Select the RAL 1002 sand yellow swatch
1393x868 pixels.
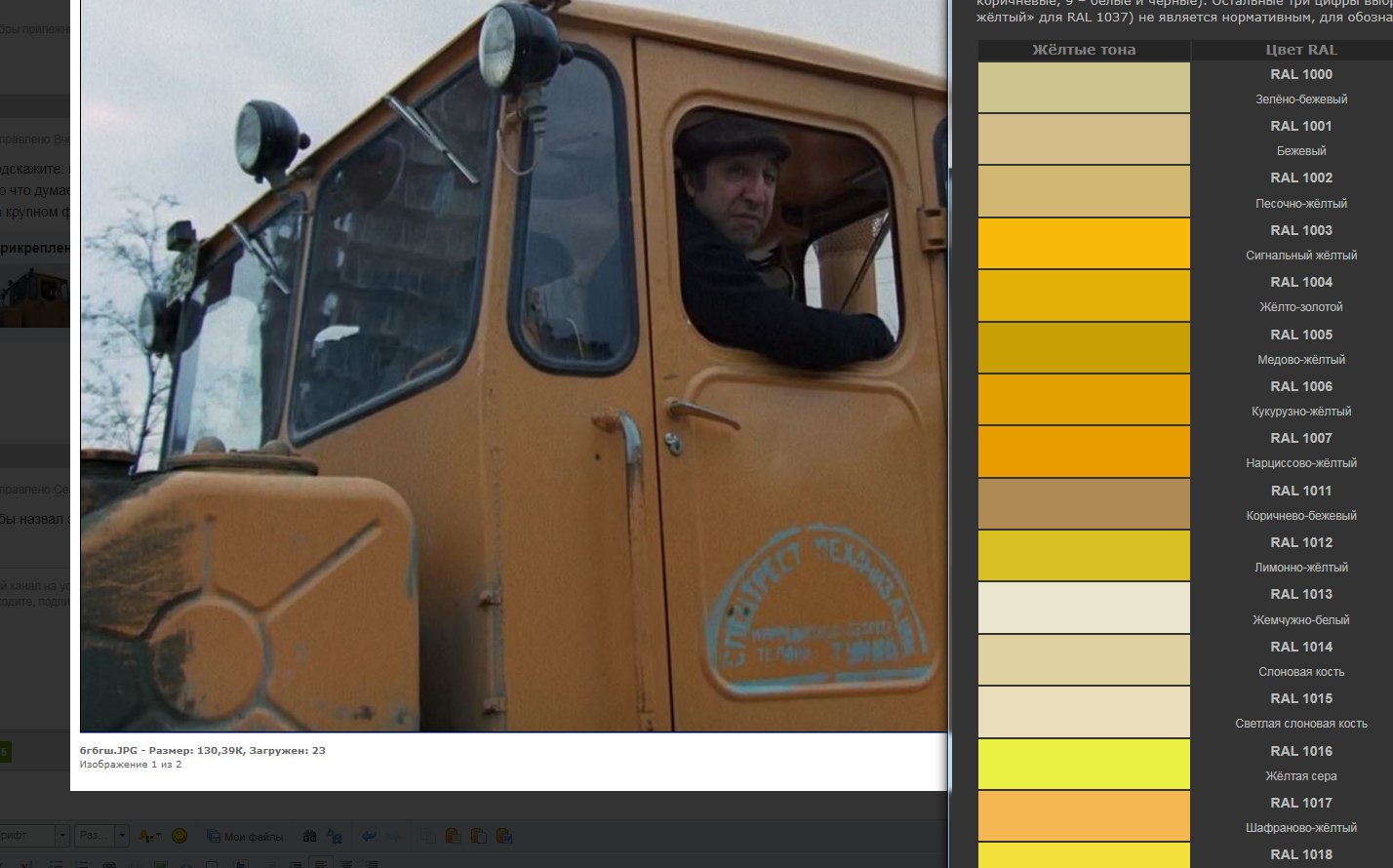(1084, 191)
